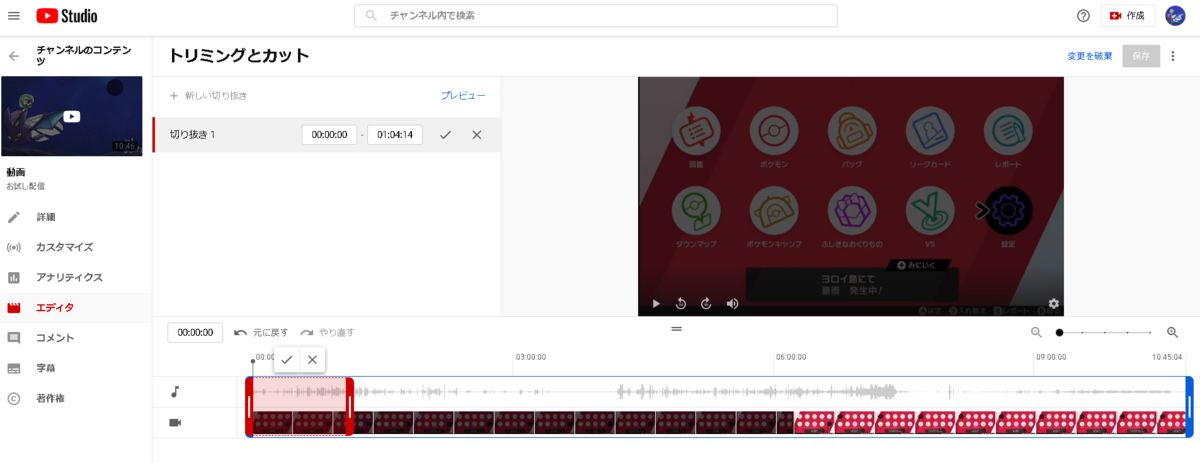1200x463 pixels.
Task: Click the 06:00:00 timeline ruler mark
Action: click(x=791, y=357)
